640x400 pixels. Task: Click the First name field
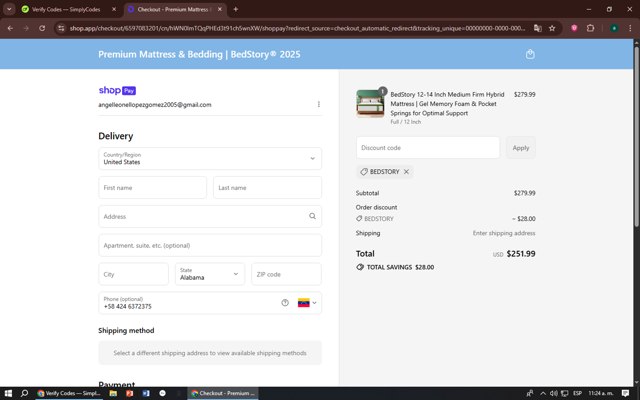[x=153, y=188]
